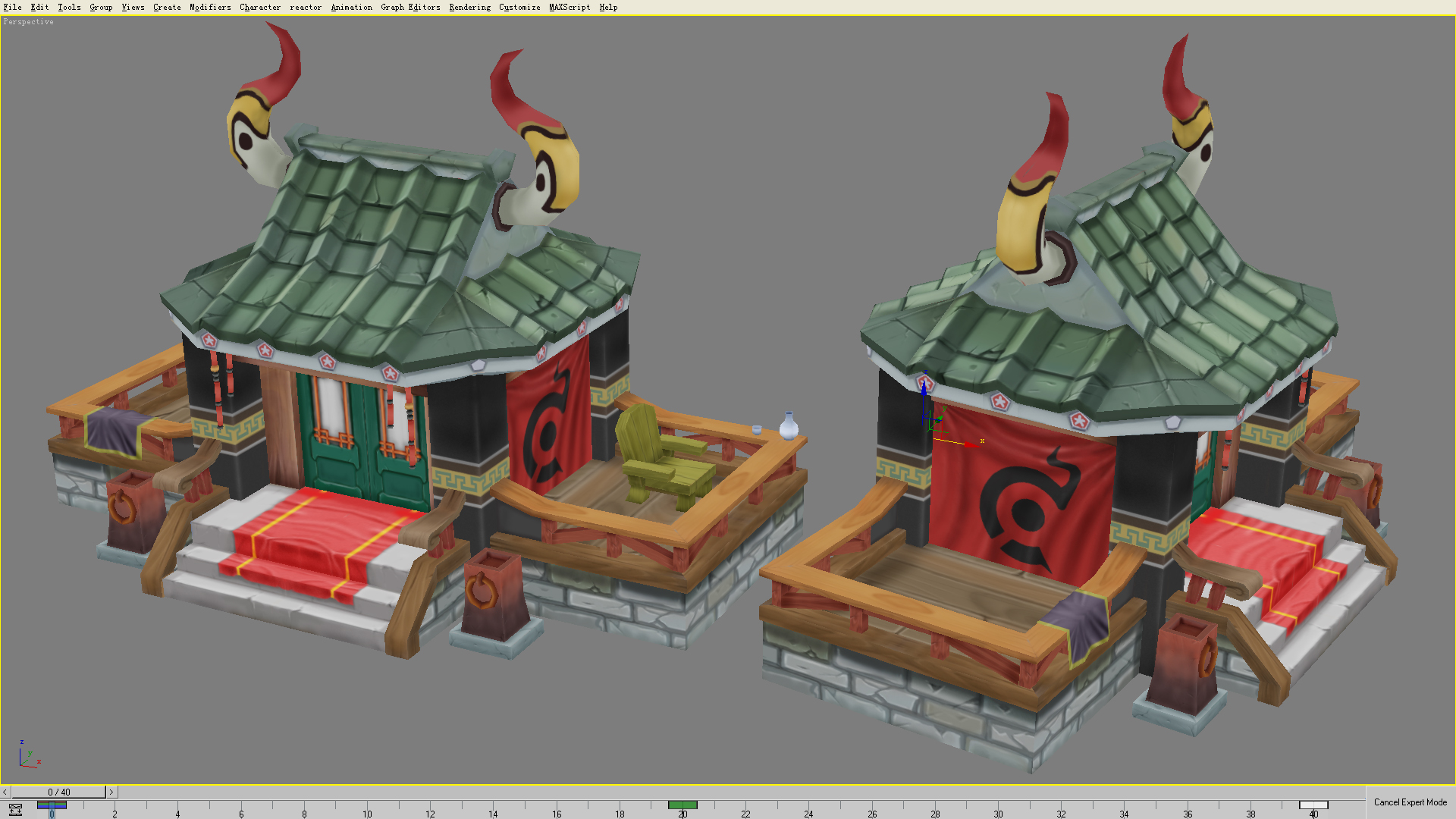This screenshot has width=1456, height=819.
Task: Open the Rendering menu
Action: [x=469, y=8]
